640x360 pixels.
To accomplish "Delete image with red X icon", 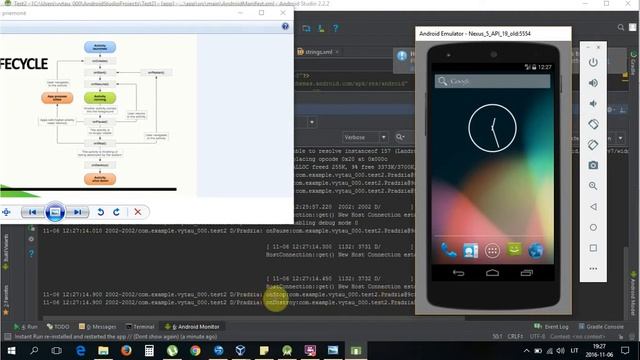I will point(138,212).
